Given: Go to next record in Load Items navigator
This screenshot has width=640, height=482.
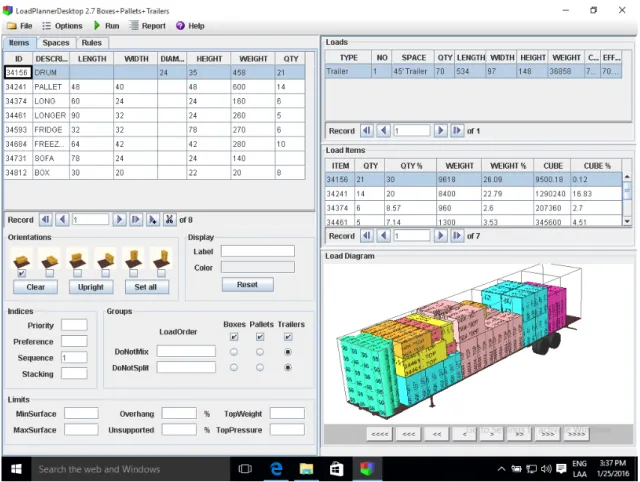Looking at the screenshot, I should click(x=440, y=235).
